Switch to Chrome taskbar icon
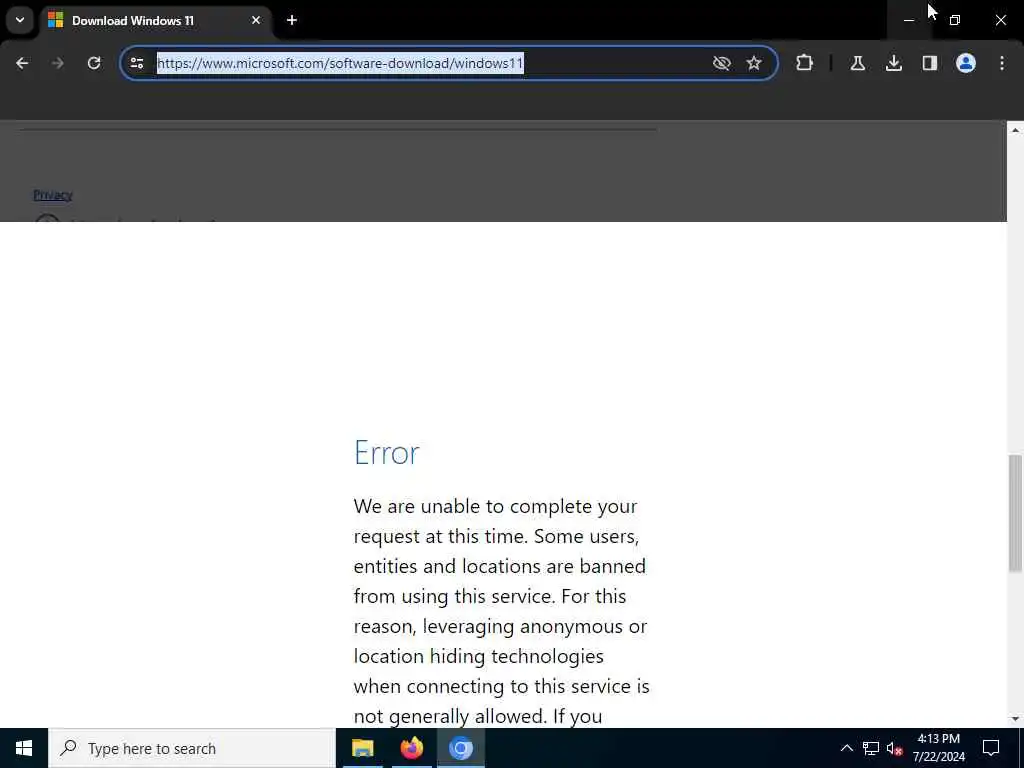The width and height of the screenshot is (1024, 768). tap(460, 748)
